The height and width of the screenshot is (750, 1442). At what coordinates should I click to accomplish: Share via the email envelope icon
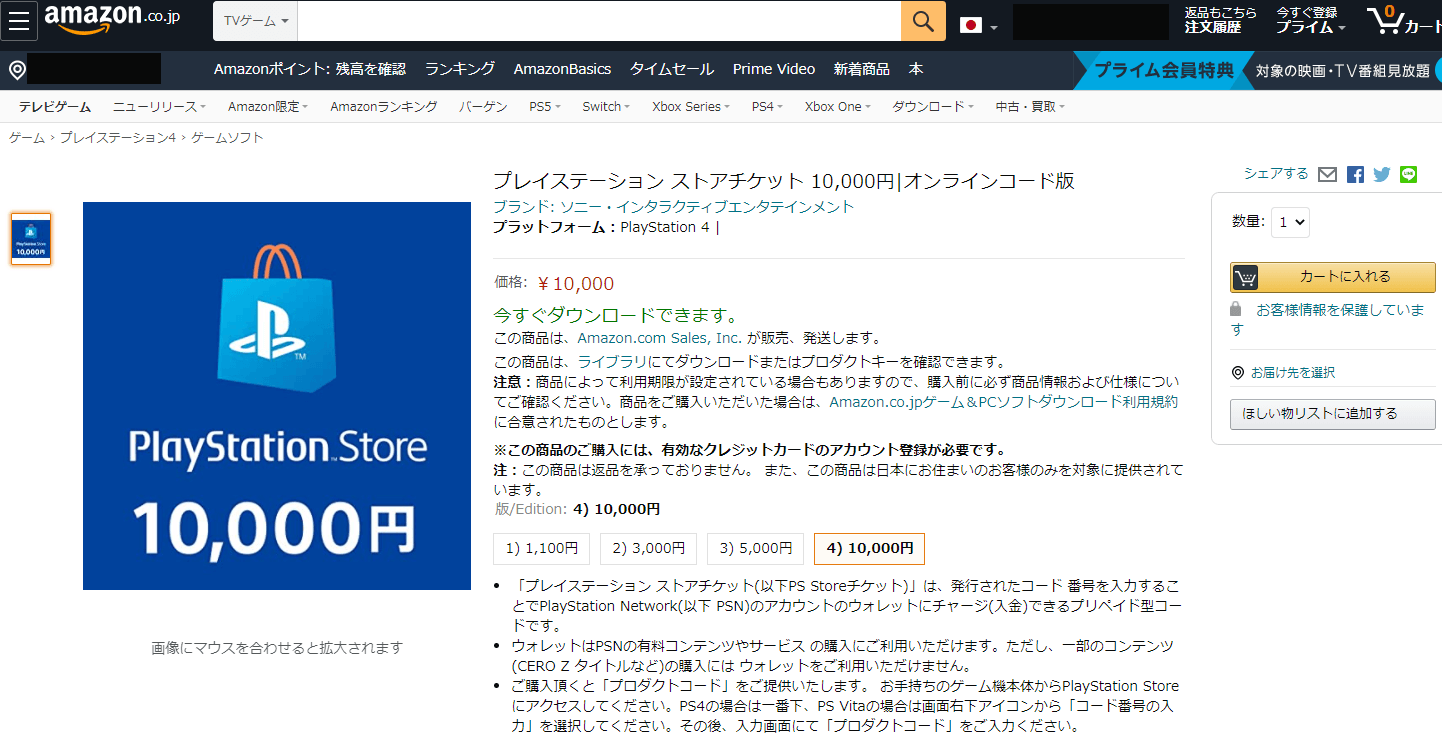pos(1327,174)
